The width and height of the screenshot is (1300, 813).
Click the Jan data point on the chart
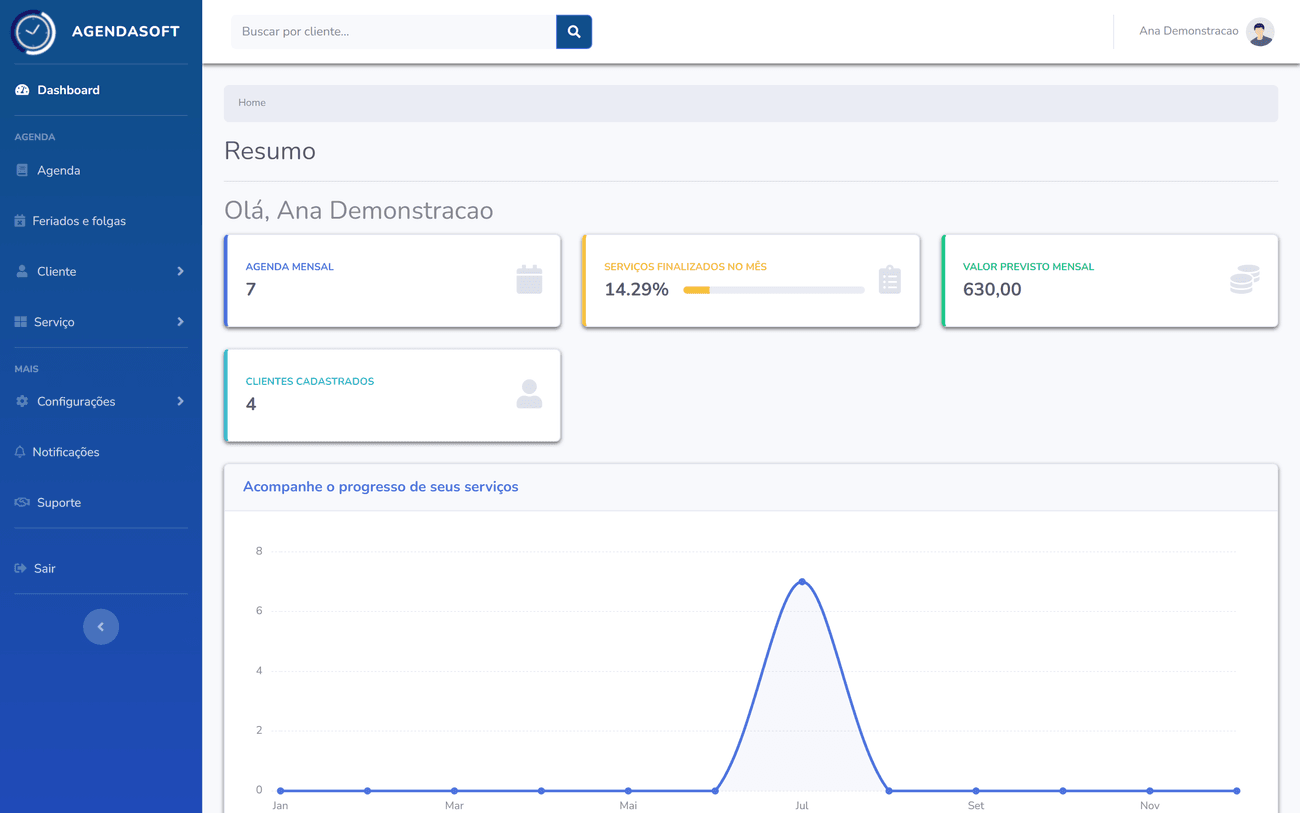click(x=281, y=791)
